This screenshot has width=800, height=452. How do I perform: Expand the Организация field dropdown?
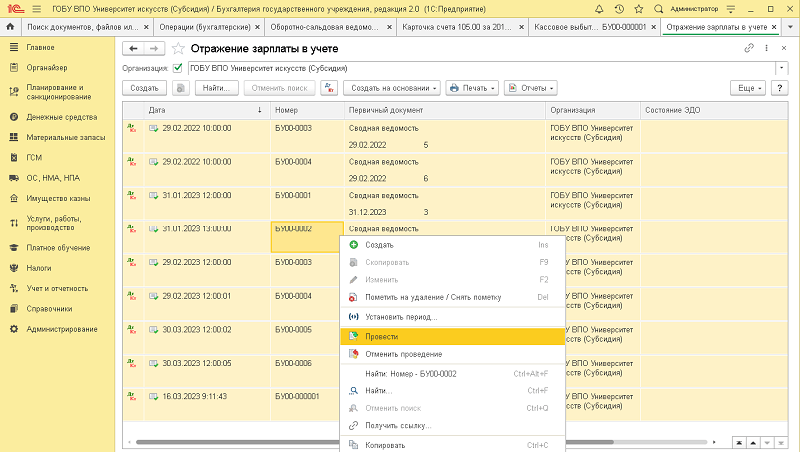(x=781, y=68)
